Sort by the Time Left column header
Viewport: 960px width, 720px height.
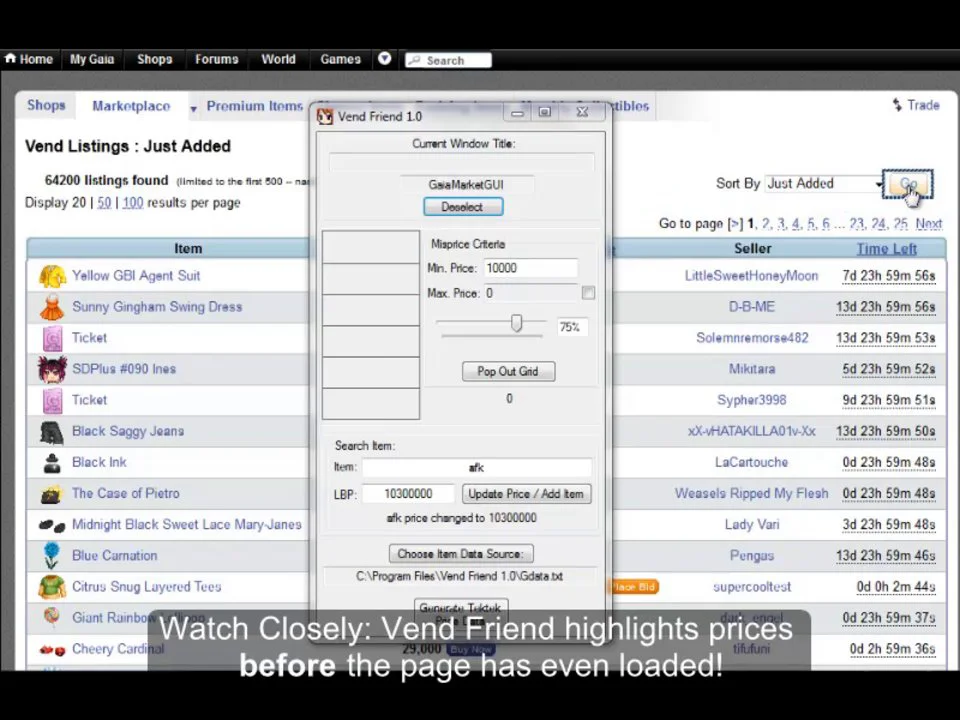click(x=886, y=249)
